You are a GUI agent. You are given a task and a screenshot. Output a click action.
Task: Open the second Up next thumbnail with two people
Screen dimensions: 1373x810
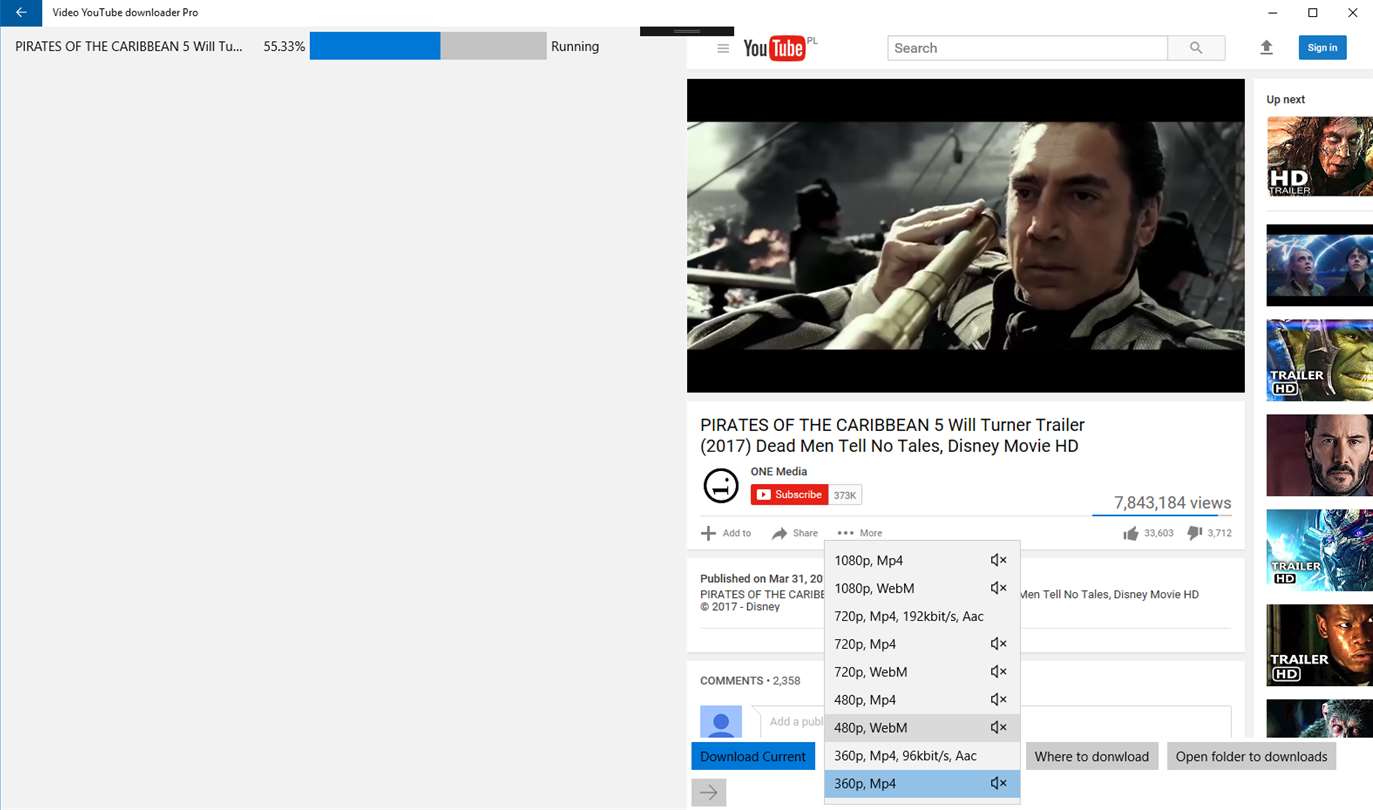click(1319, 265)
